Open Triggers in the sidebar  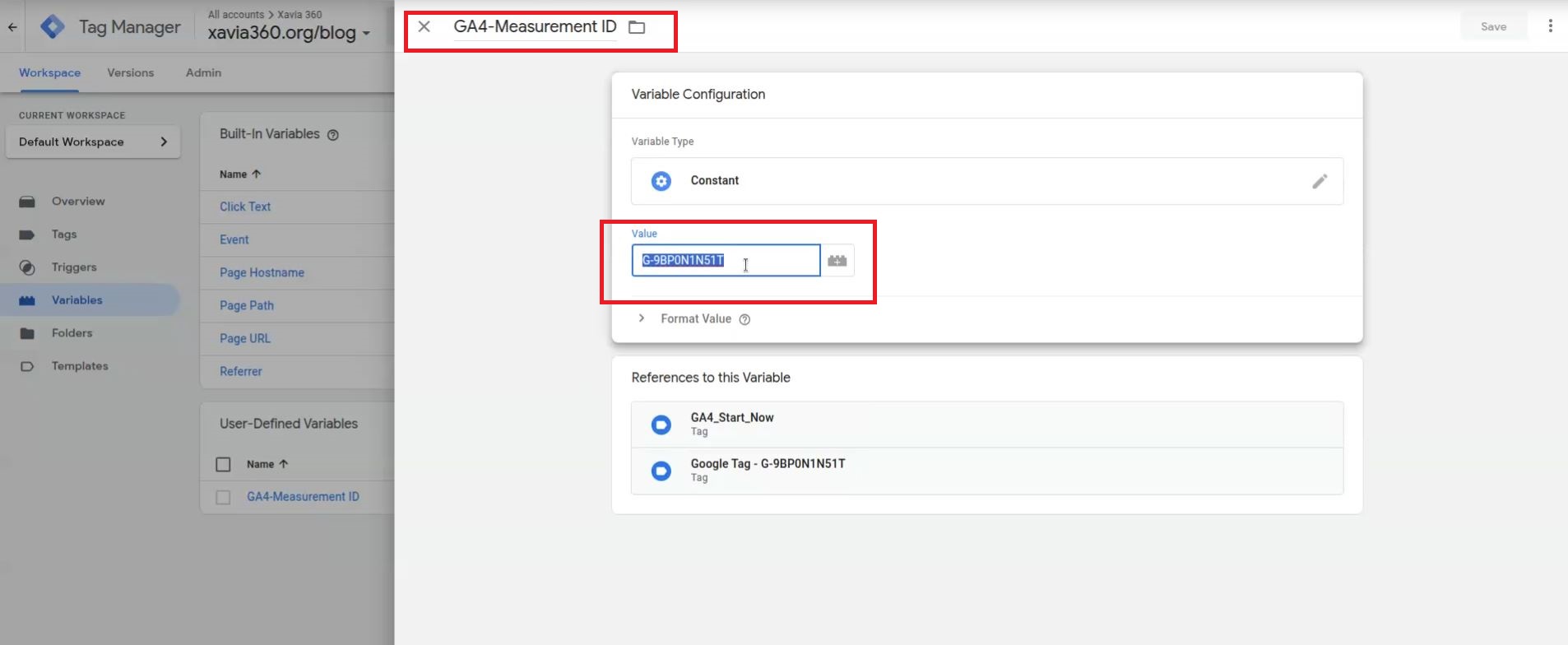pyautogui.click(x=74, y=267)
